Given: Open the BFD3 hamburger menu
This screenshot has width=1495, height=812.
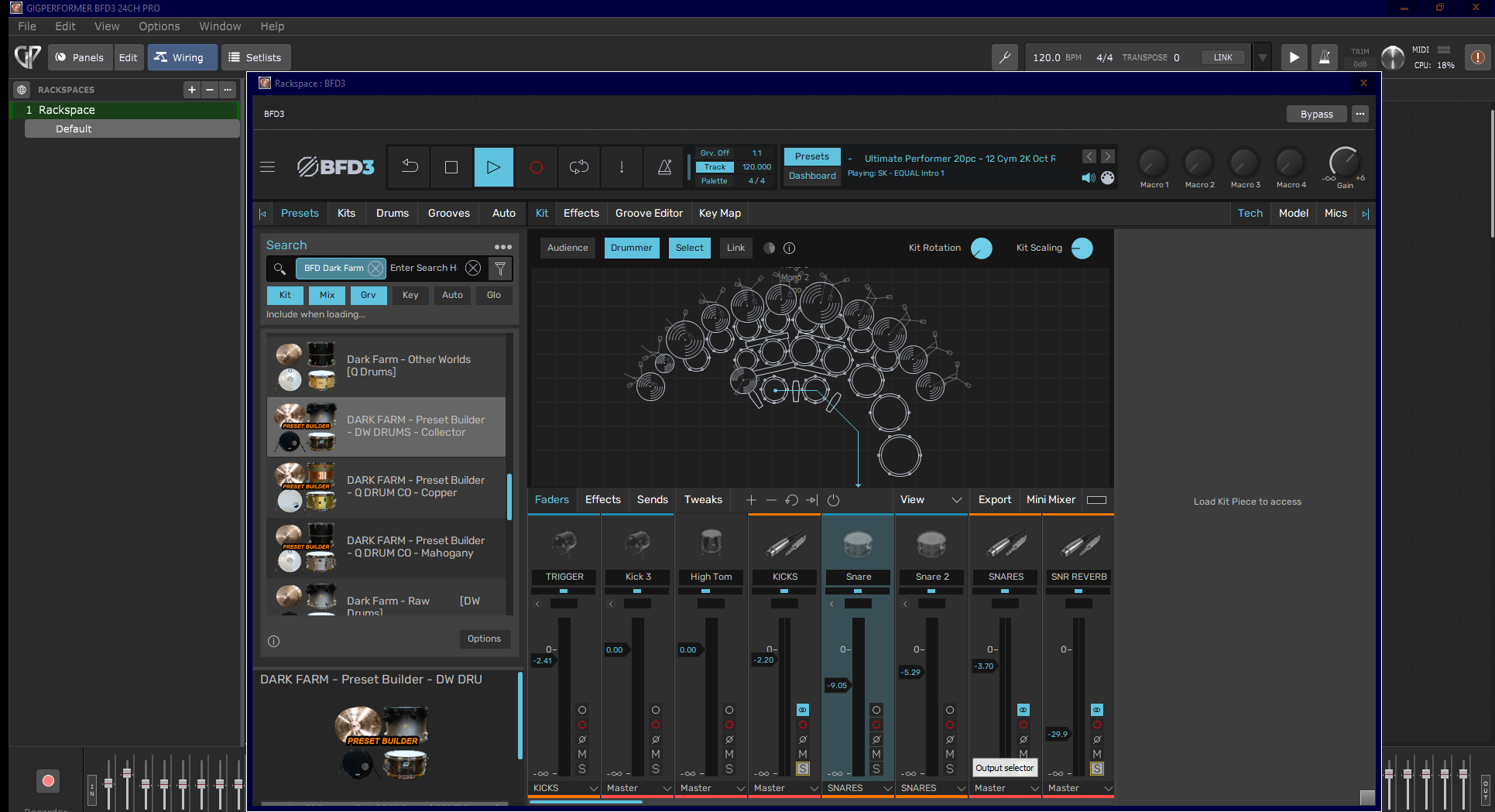Looking at the screenshot, I should [x=268, y=167].
